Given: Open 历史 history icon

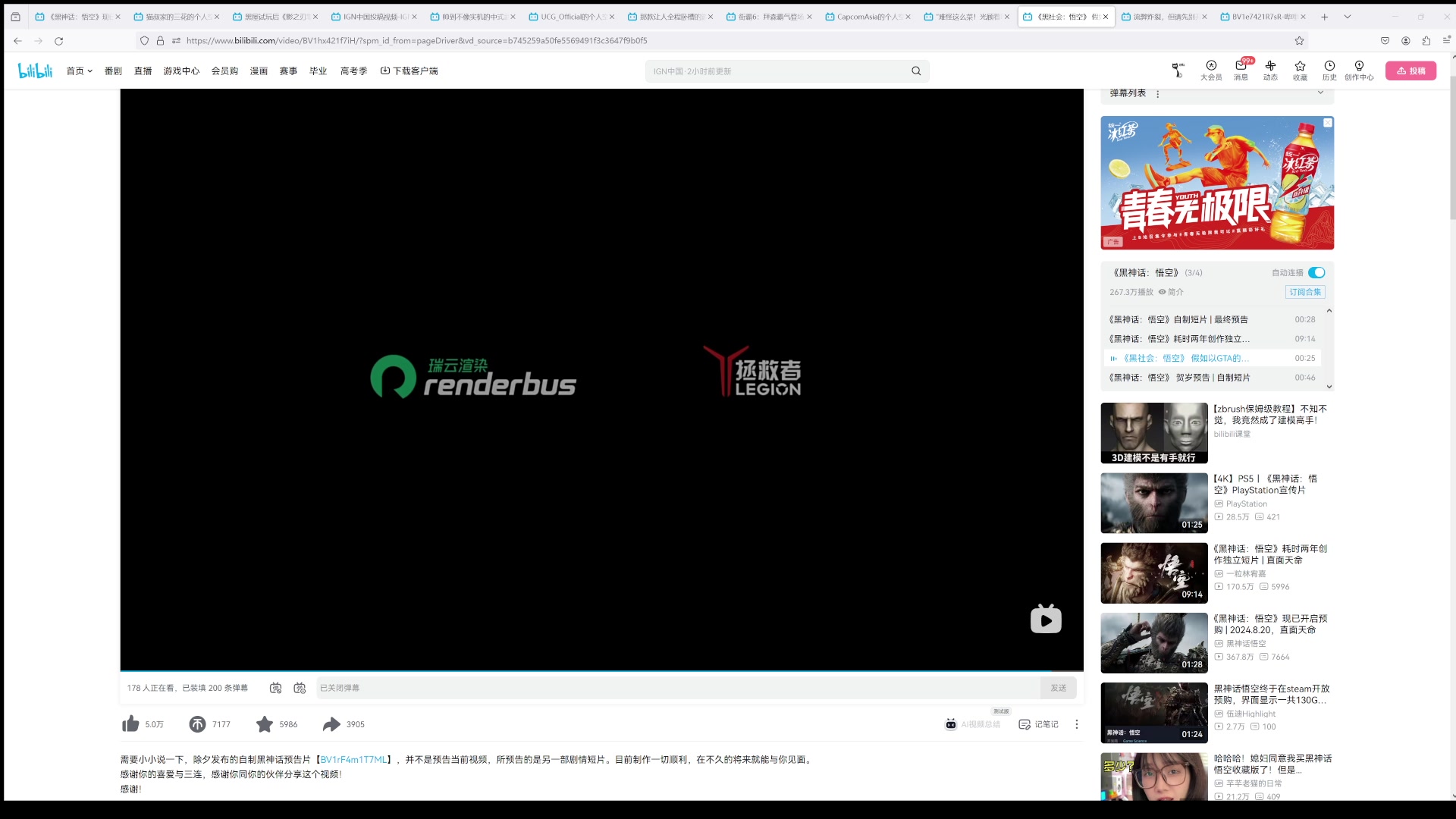Looking at the screenshot, I should tap(1329, 71).
